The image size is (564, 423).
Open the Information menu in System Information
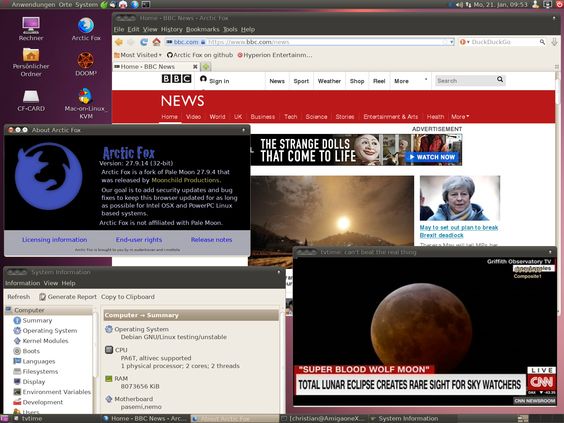tap(22, 283)
